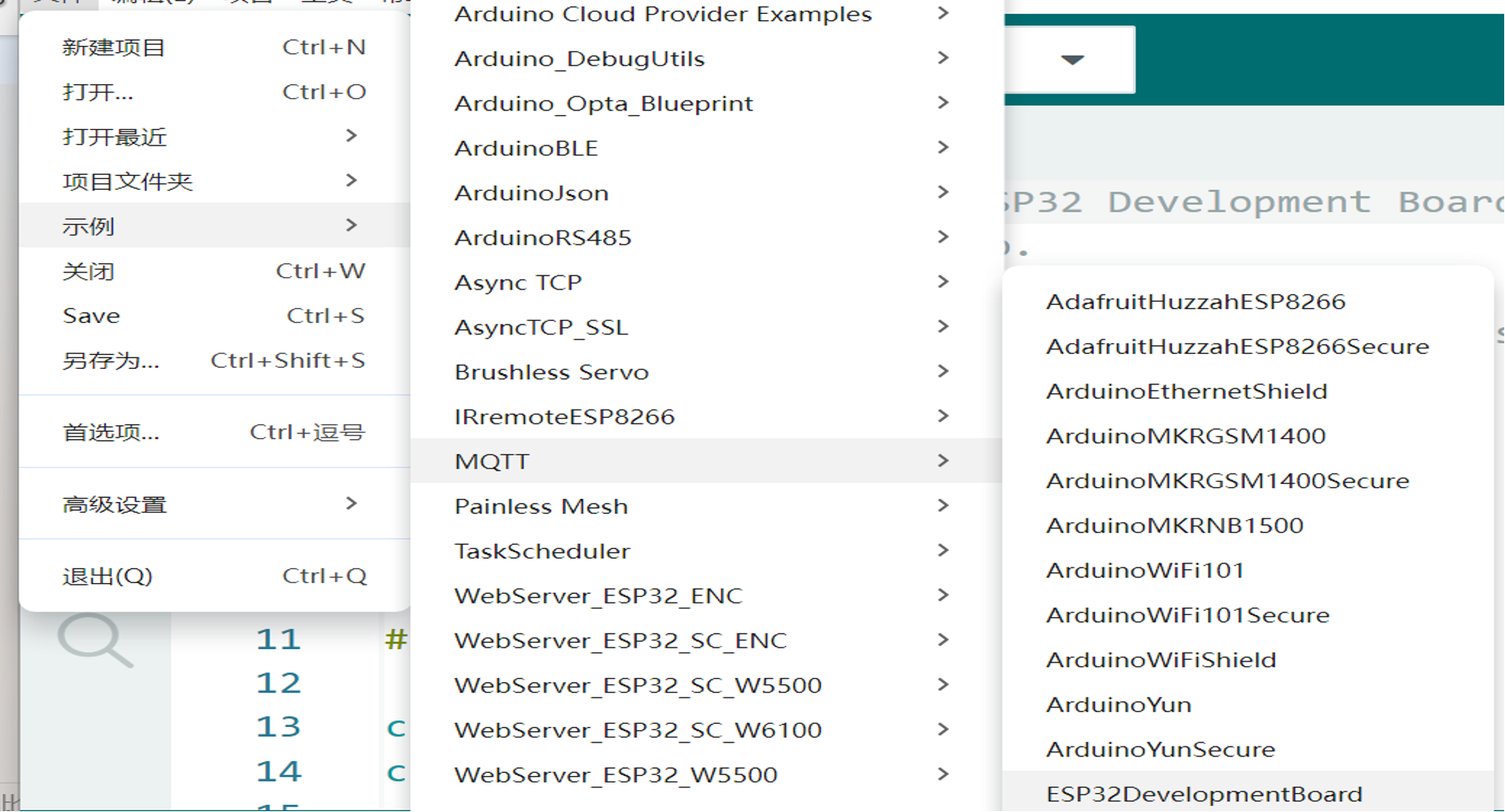Choose 打开... from the file menu
The image size is (1505, 812).
point(214,92)
